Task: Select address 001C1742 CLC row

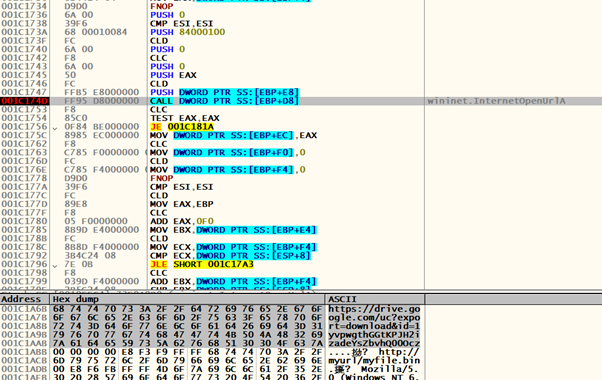Action: click(x=24, y=58)
